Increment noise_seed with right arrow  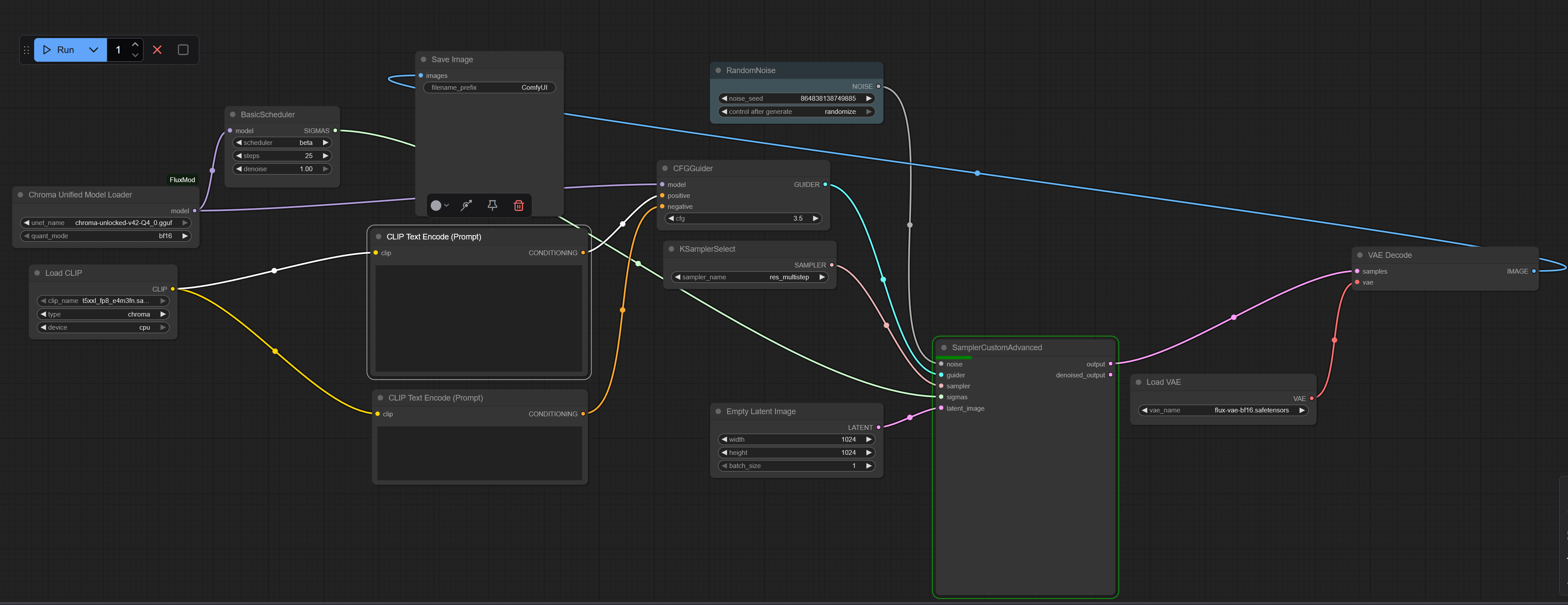(x=868, y=98)
